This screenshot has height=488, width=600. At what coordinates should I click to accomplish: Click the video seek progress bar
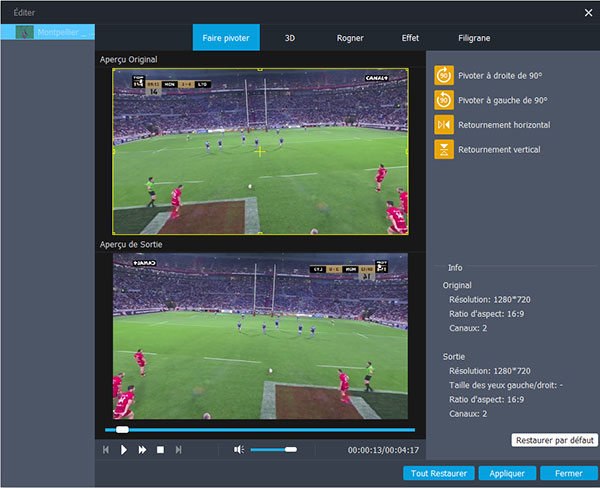pyautogui.click(x=260, y=430)
